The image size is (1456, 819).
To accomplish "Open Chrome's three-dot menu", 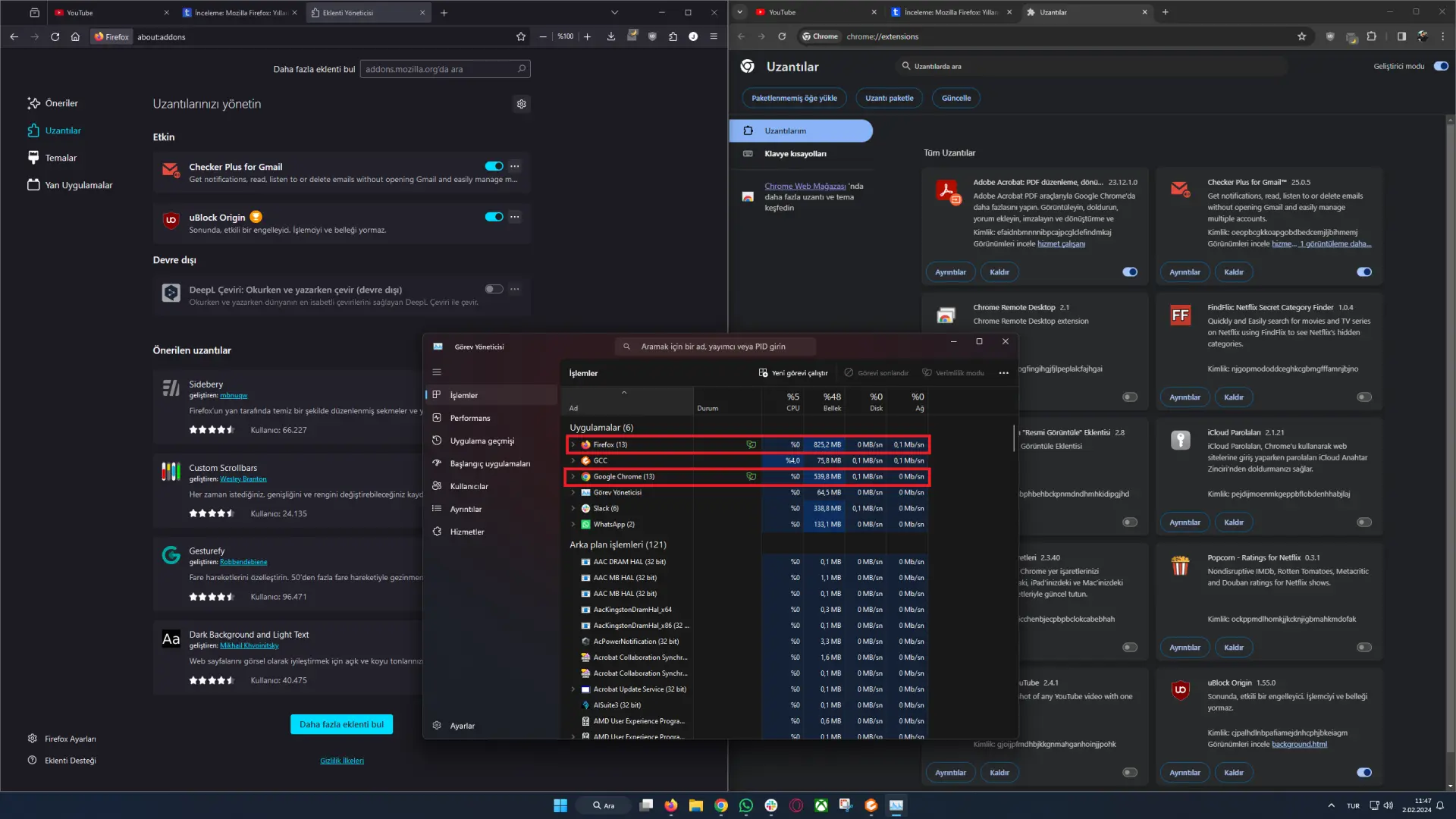I will point(1442,36).
